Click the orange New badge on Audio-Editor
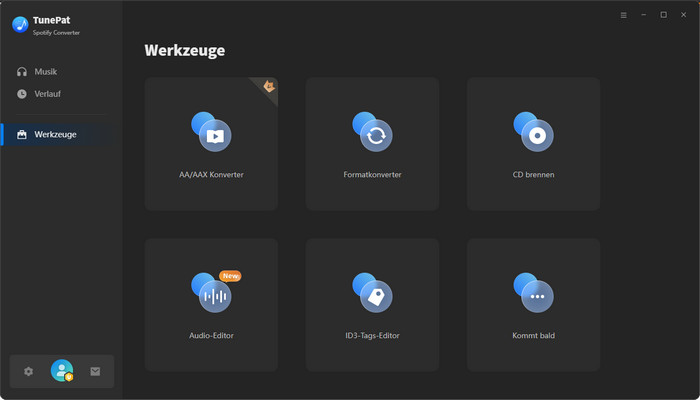The width and height of the screenshot is (700, 400). [x=230, y=276]
